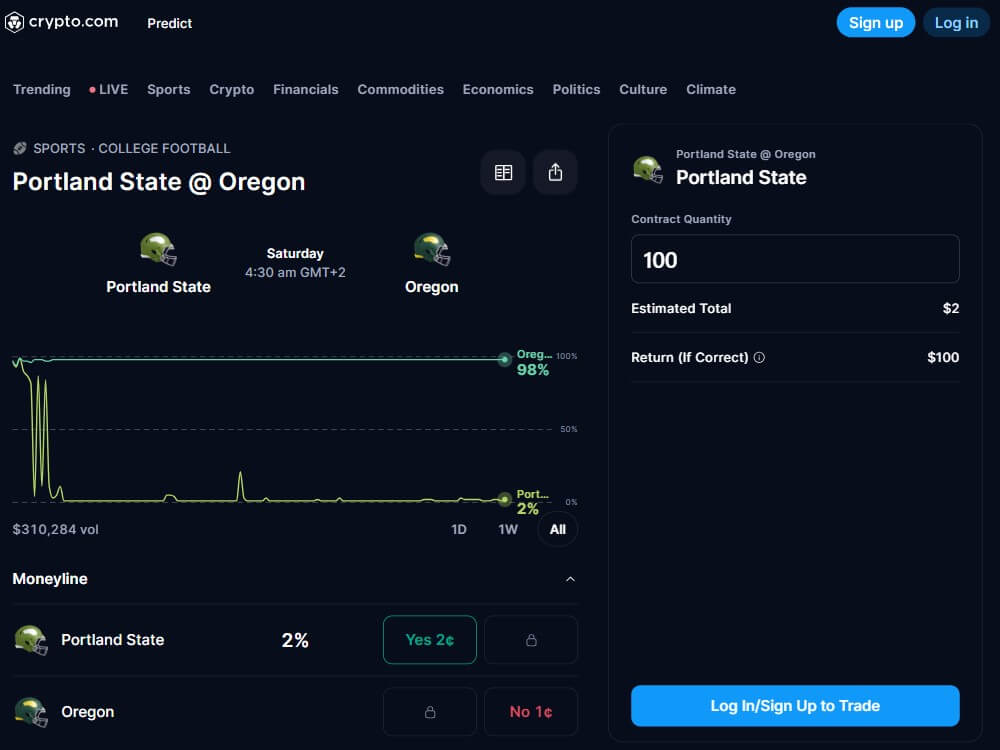Image resolution: width=1000 pixels, height=750 pixels.
Task: Open the Commodities category tab
Action: (401, 89)
